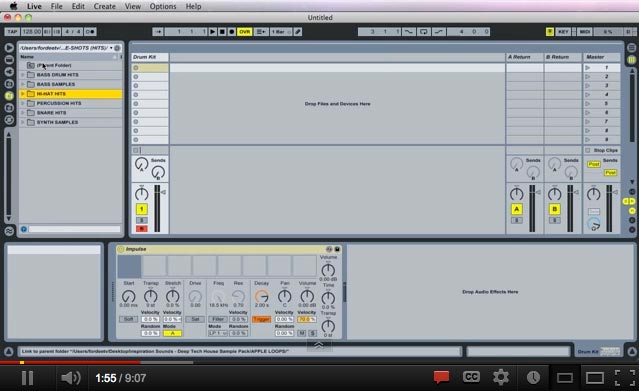Screen dimensions: 639x391
Task: Click the YouTube player settings gear icon
Action: pyautogui.click(x=501, y=378)
